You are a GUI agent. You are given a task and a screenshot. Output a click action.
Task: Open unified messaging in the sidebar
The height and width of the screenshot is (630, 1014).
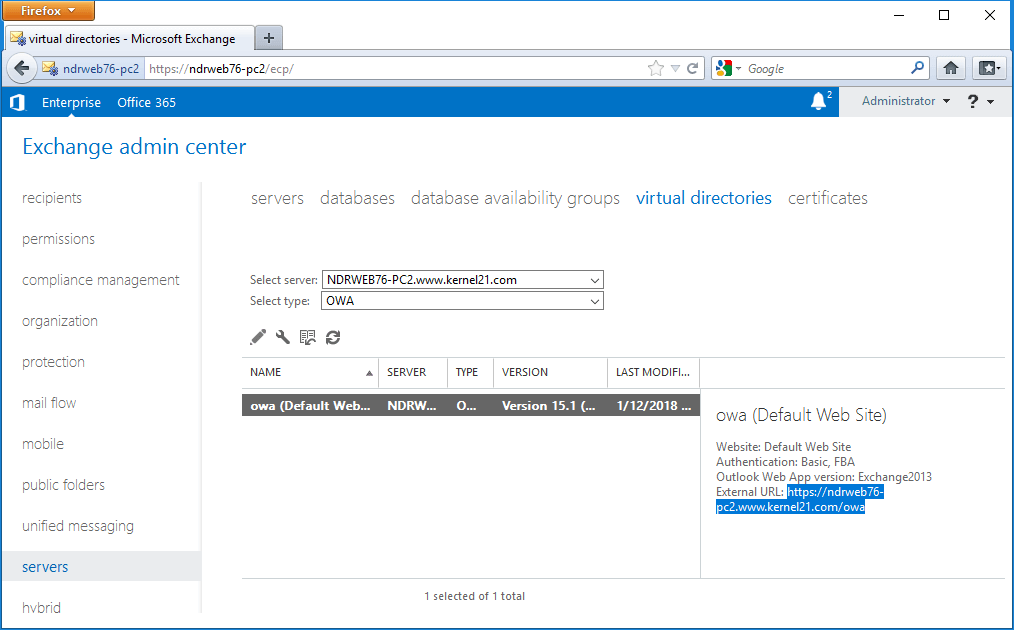78,526
